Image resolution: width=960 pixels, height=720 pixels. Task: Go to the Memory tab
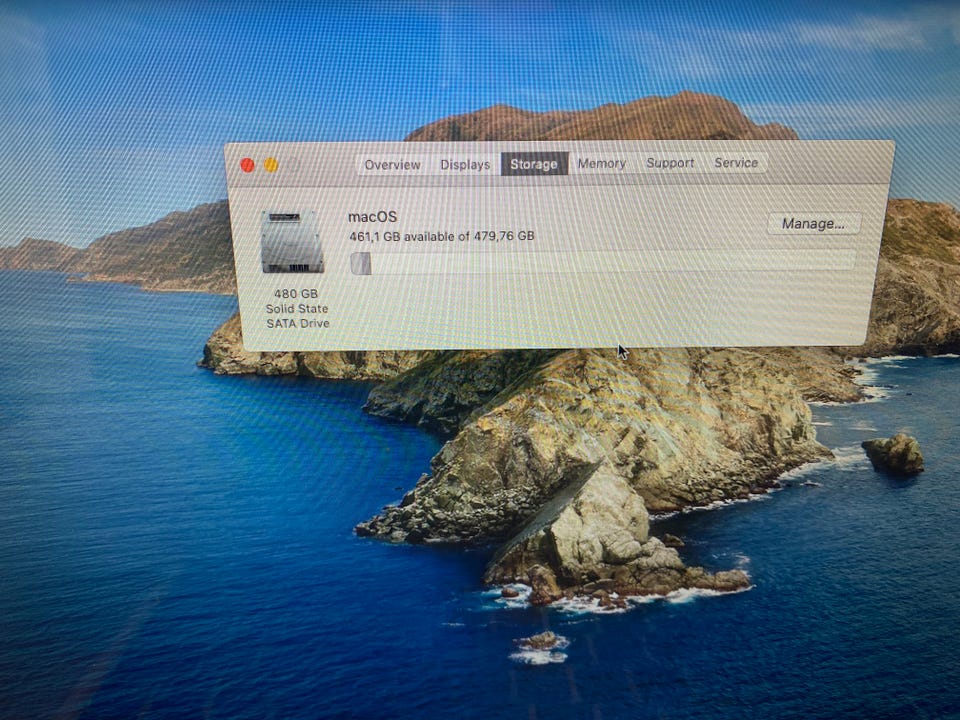point(602,163)
